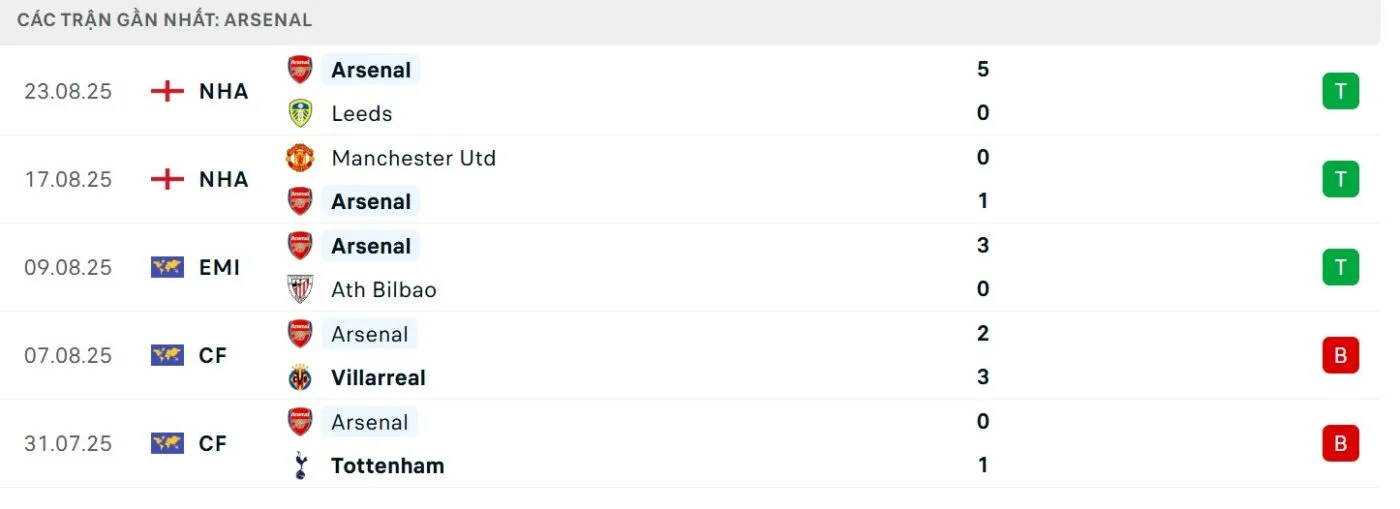Click the 09.08.25 match date
The height and width of the screenshot is (509, 1400).
(x=68, y=267)
